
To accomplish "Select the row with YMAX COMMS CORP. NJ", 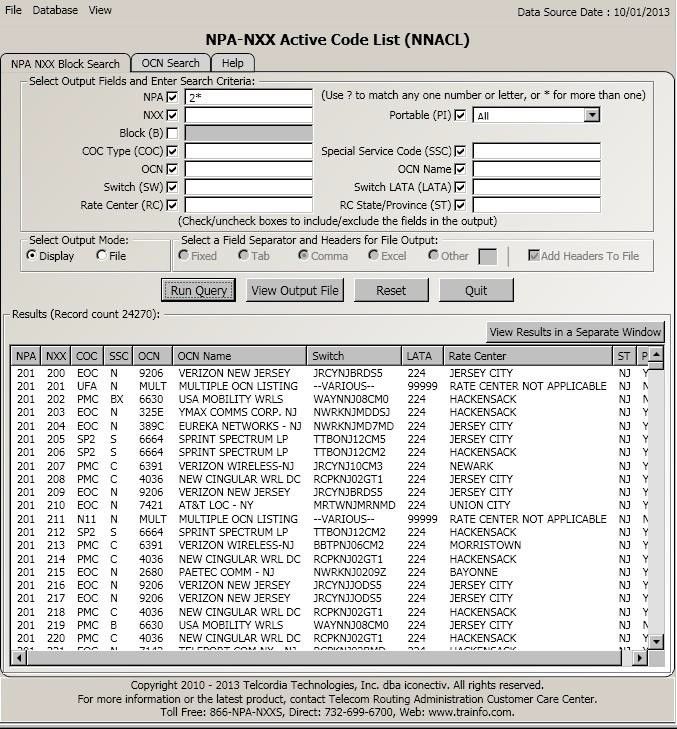I will tap(329, 412).
